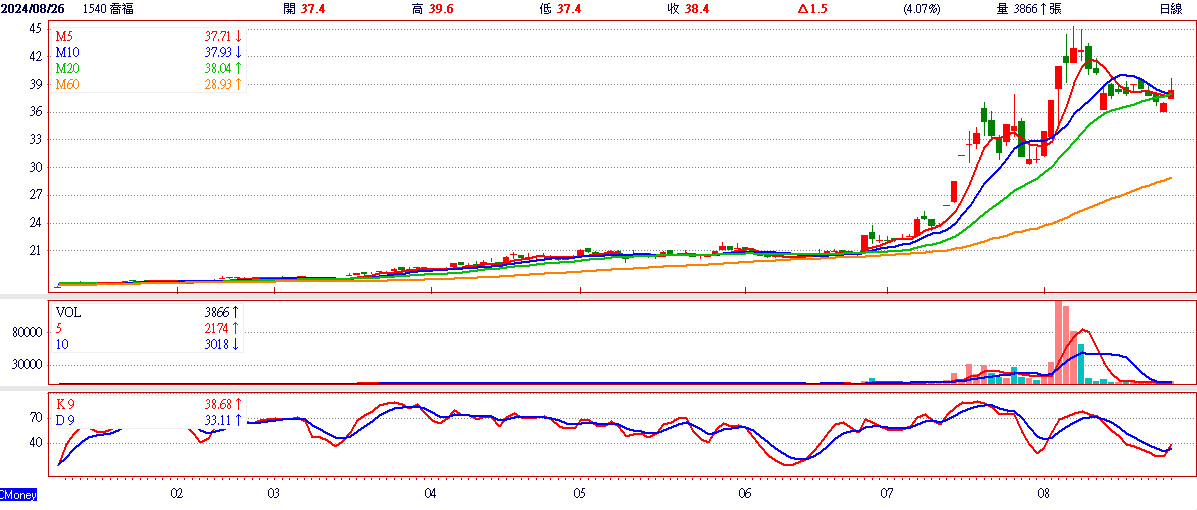Screen dimensions: 1197x510
Task: Click the 05 month marker on time axis
Action: (x=579, y=494)
